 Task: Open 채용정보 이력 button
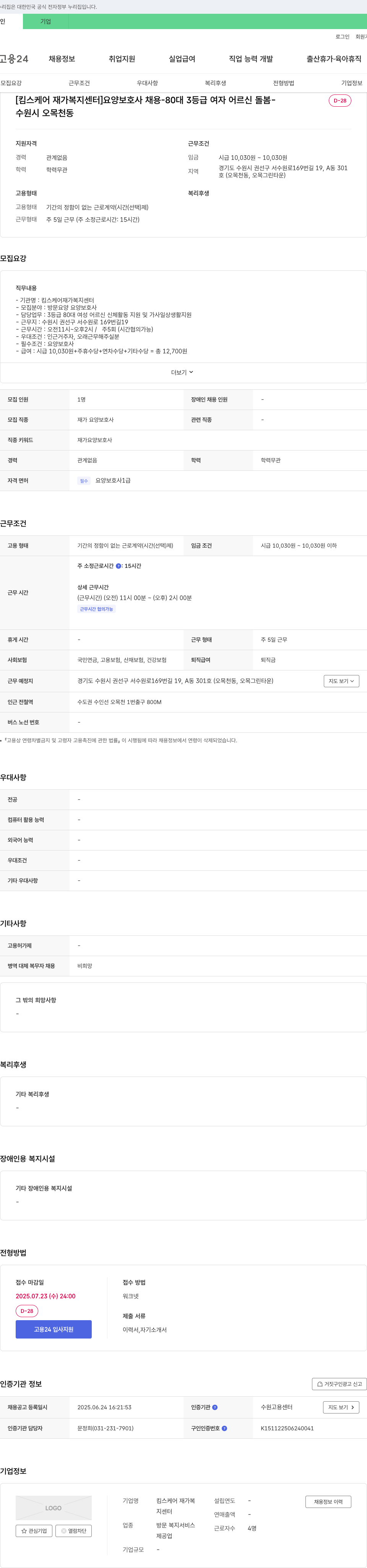coord(328,1502)
